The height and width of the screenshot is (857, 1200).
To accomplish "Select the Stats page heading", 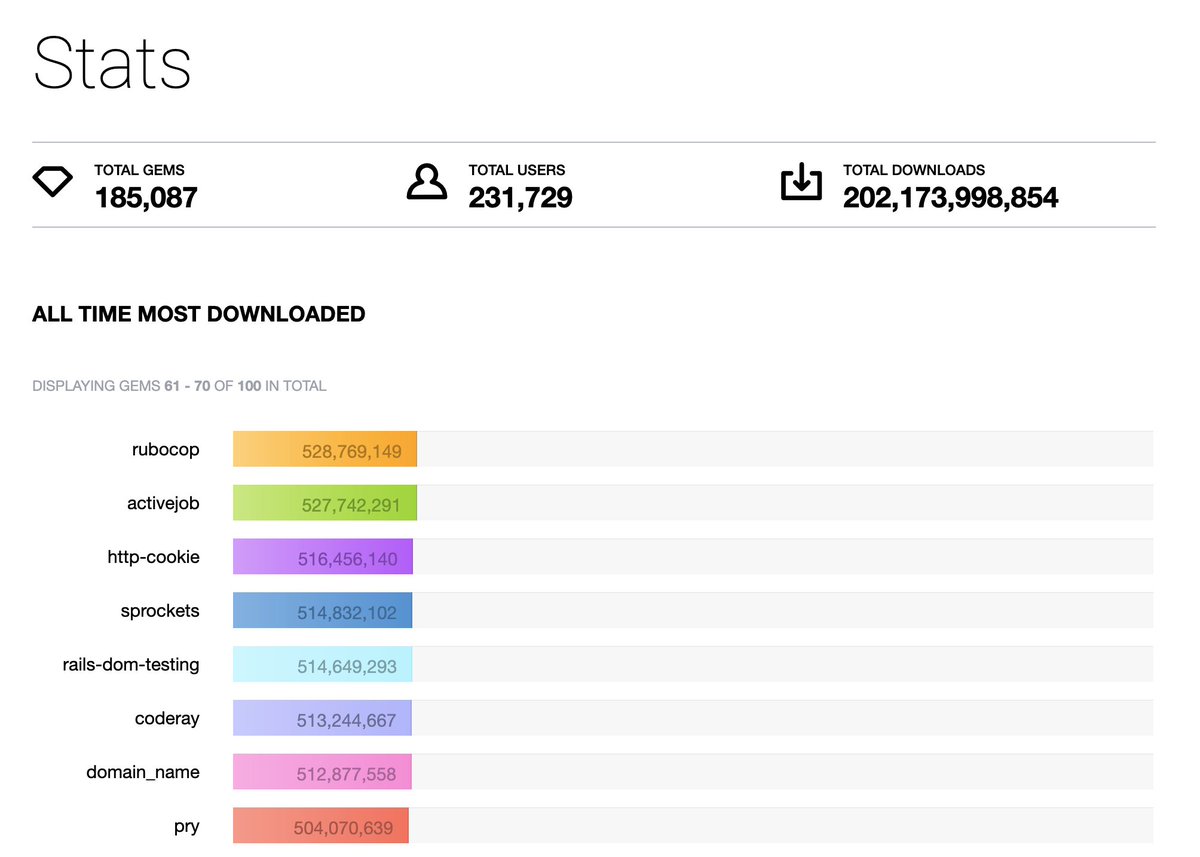I will (x=112, y=63).
